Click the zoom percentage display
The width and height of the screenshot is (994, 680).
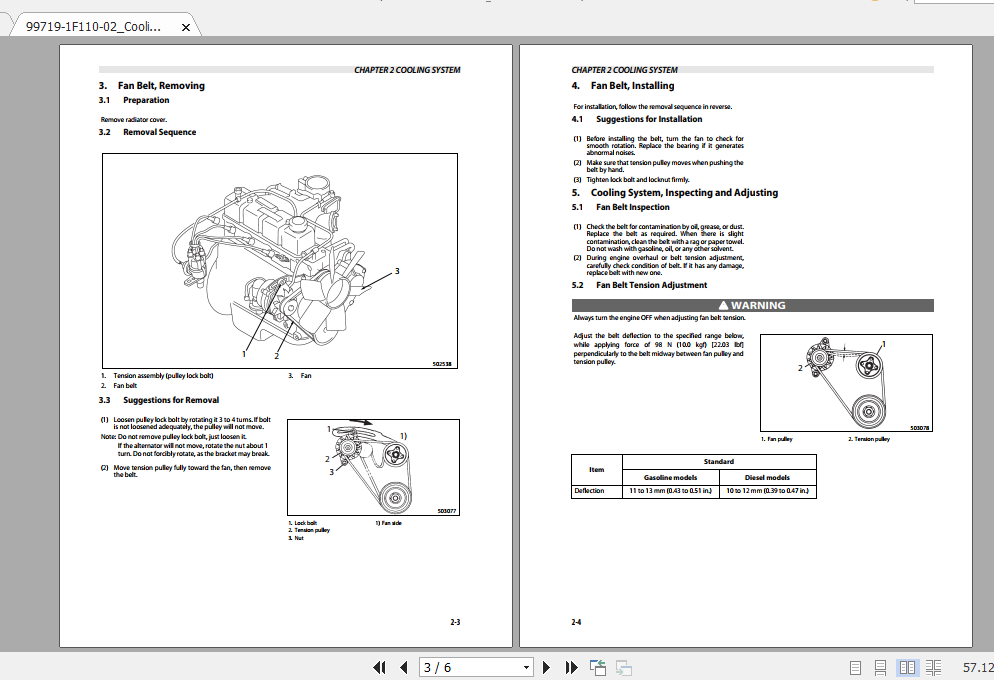point(970,667)
